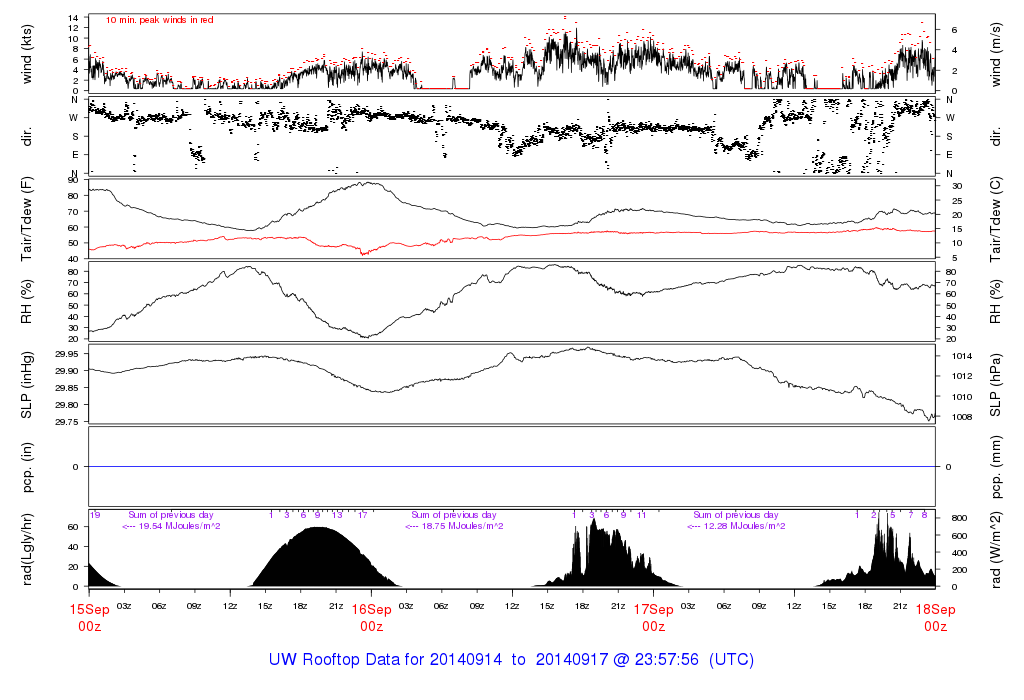Select the 'Tair/Tdew (F)' axis label

point(27,218)
